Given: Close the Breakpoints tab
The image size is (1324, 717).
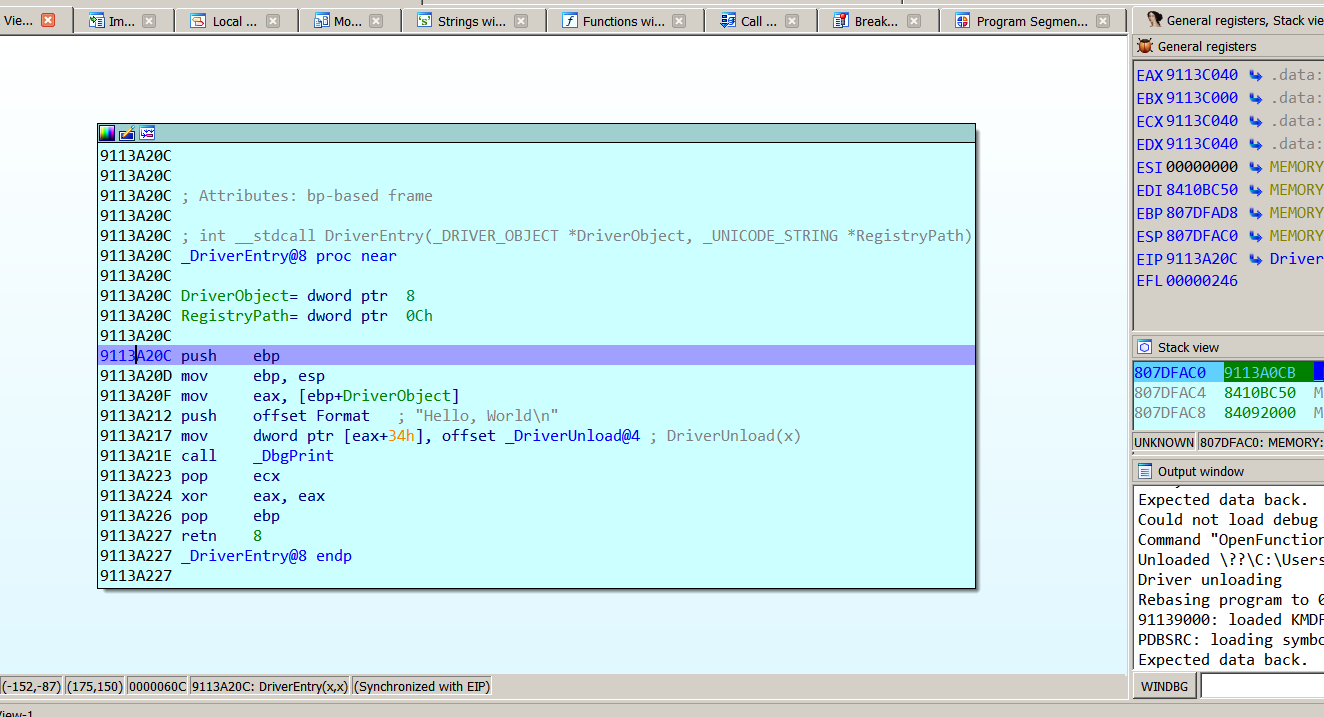Looking at the screenshot, I should (x=914, y=21).
